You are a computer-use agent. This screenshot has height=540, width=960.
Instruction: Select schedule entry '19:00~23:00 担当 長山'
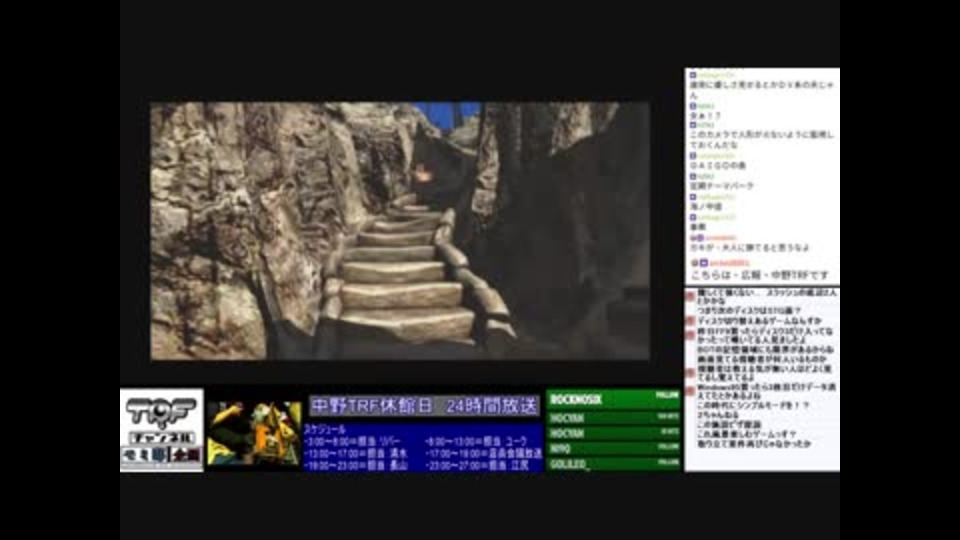click(356, 465)
